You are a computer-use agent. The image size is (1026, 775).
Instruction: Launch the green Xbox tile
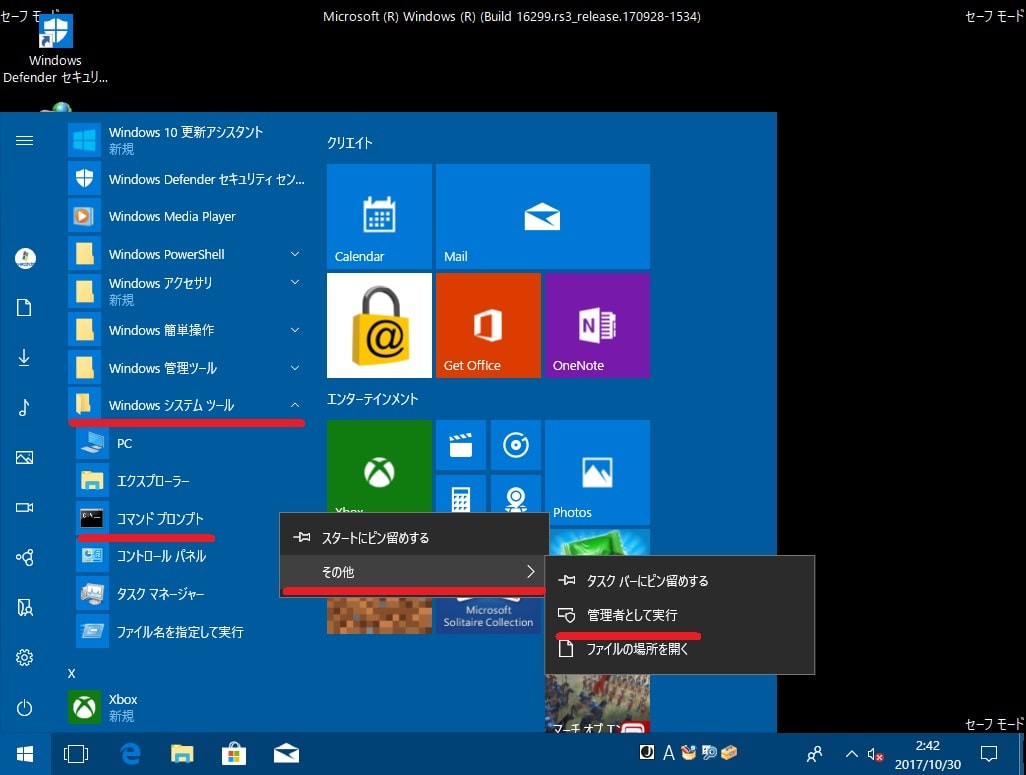380,466
